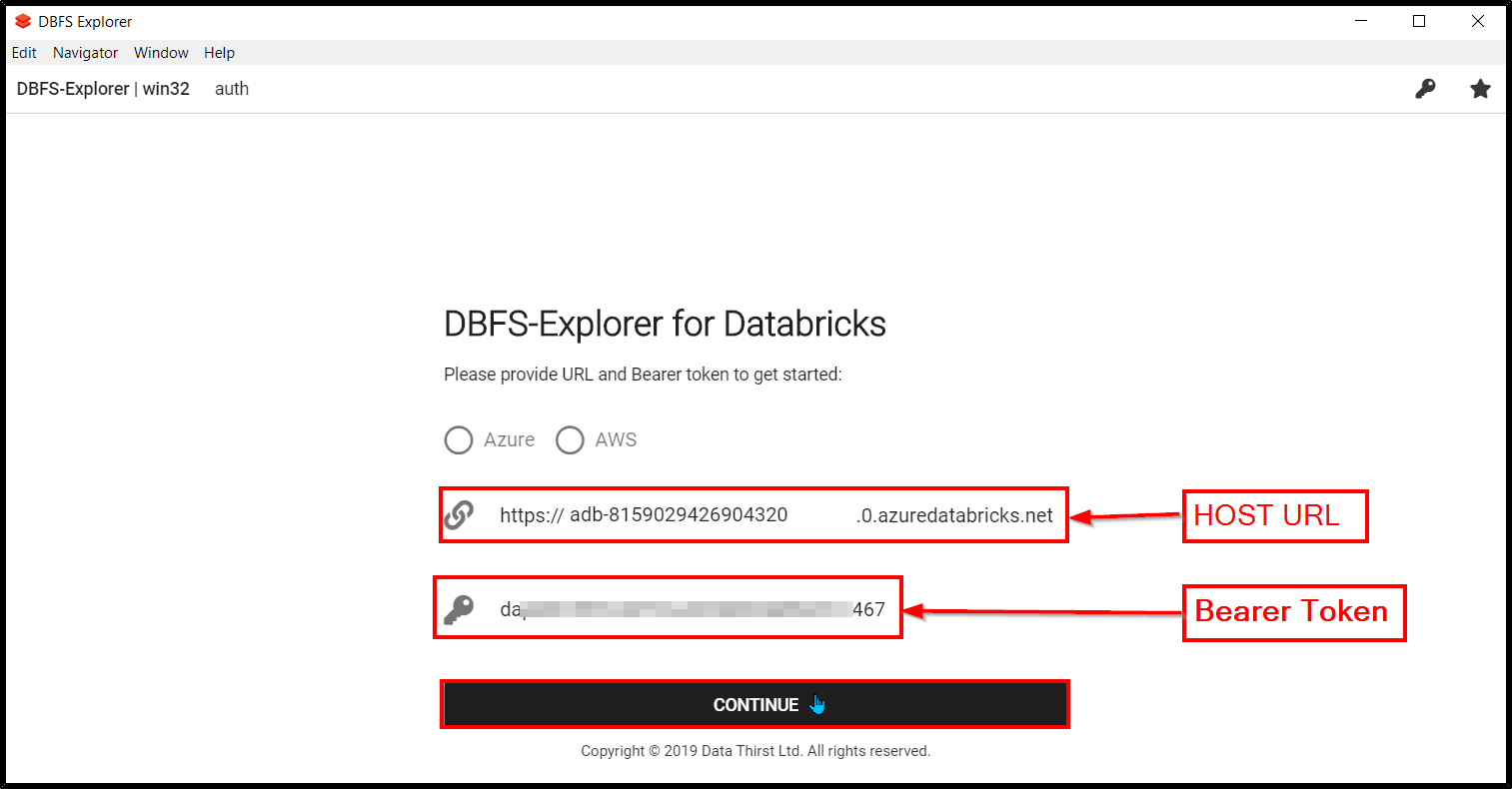Click the DBFS Explorer app logo in title bar

point(23,21)
